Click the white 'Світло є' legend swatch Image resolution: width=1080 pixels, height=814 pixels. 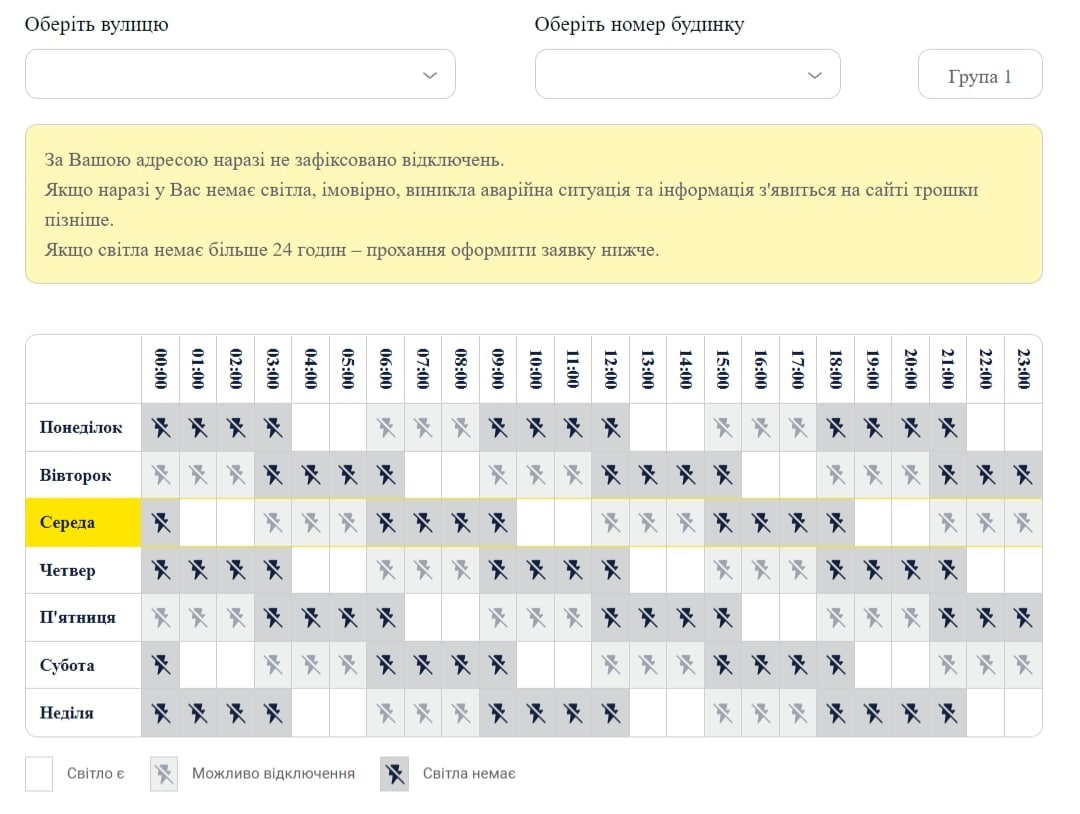pos(39,774)
